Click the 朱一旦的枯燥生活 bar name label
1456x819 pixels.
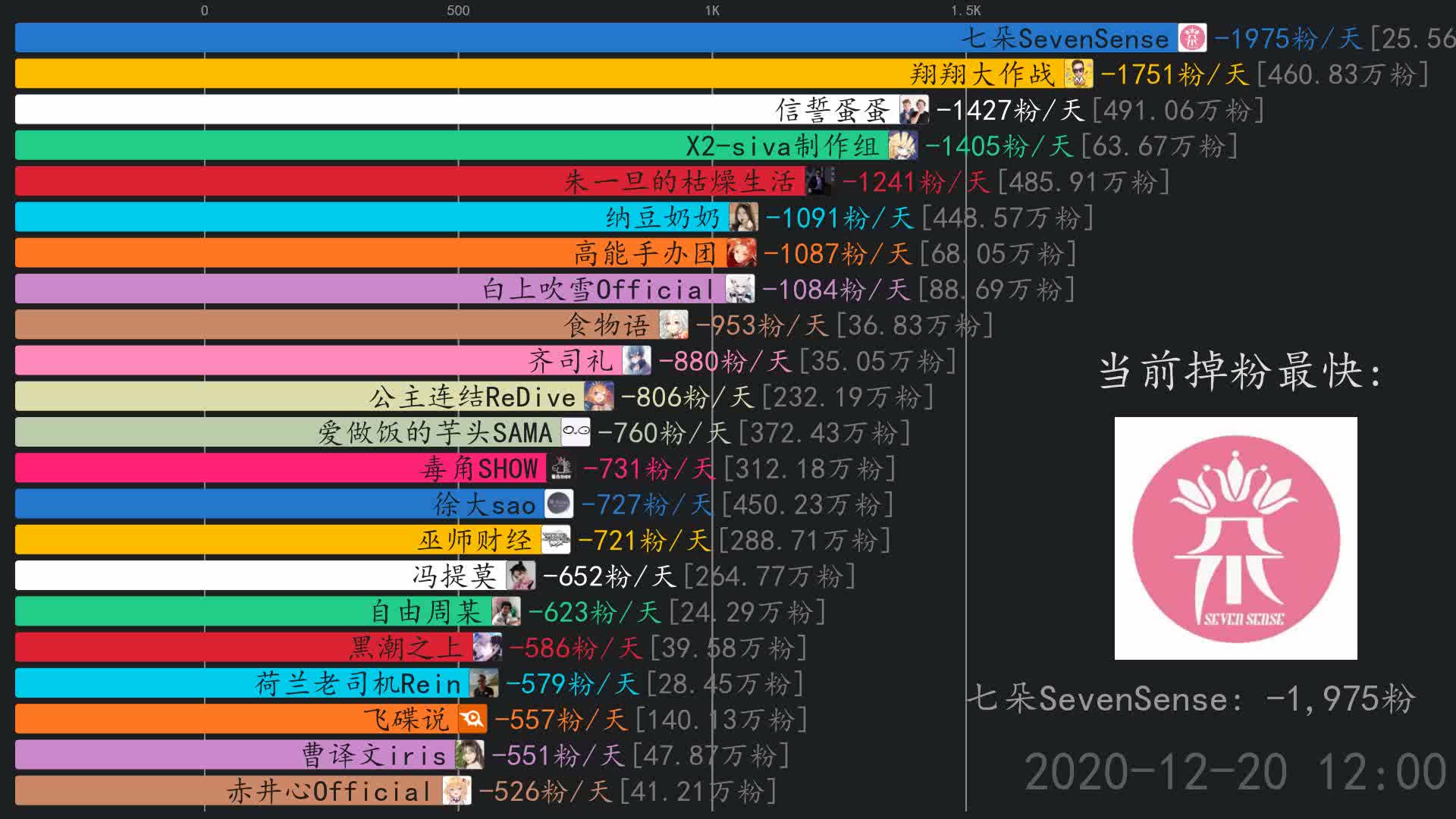pos(680,182)
